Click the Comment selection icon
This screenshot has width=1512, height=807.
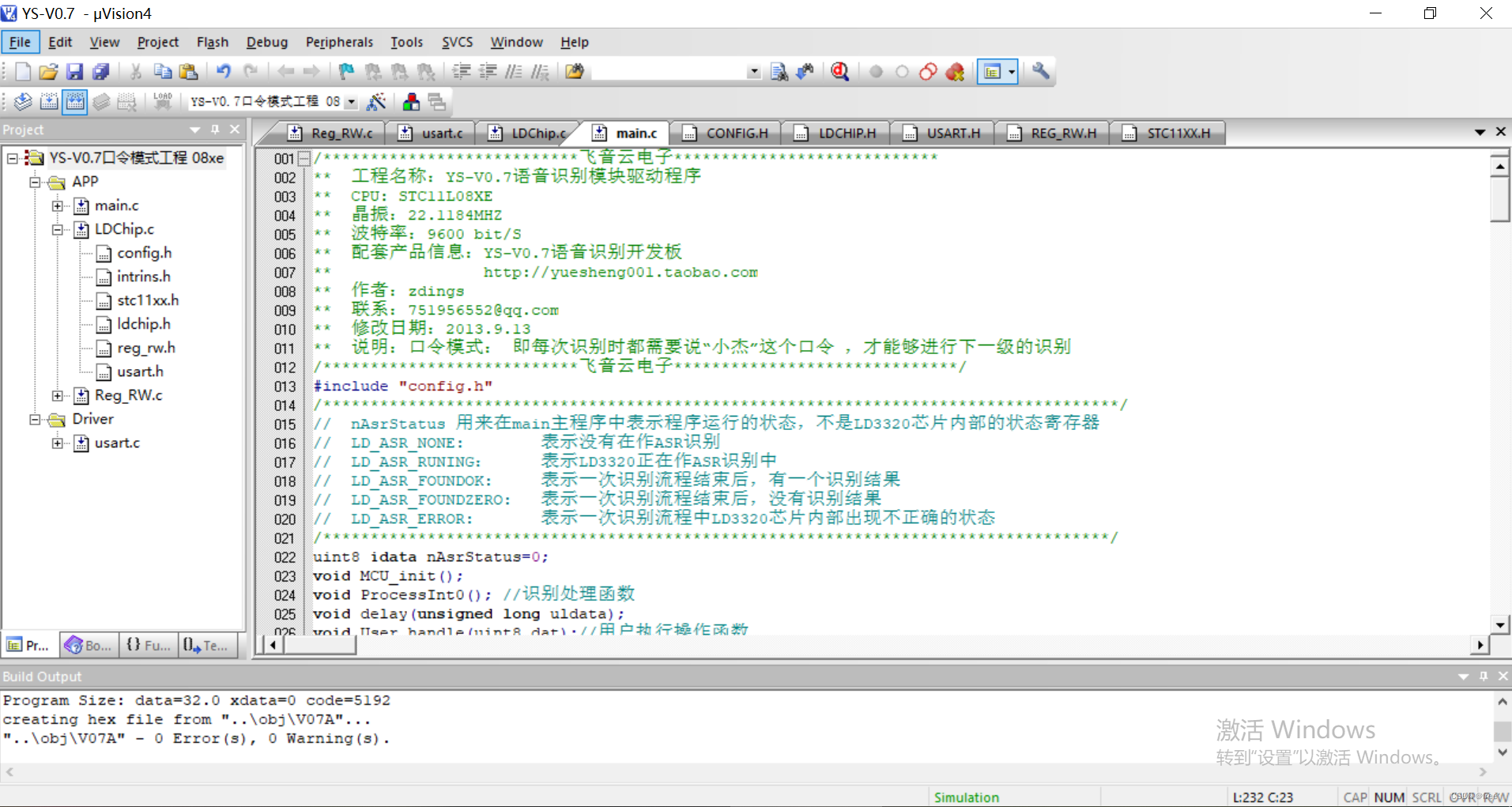pos(514,72)
